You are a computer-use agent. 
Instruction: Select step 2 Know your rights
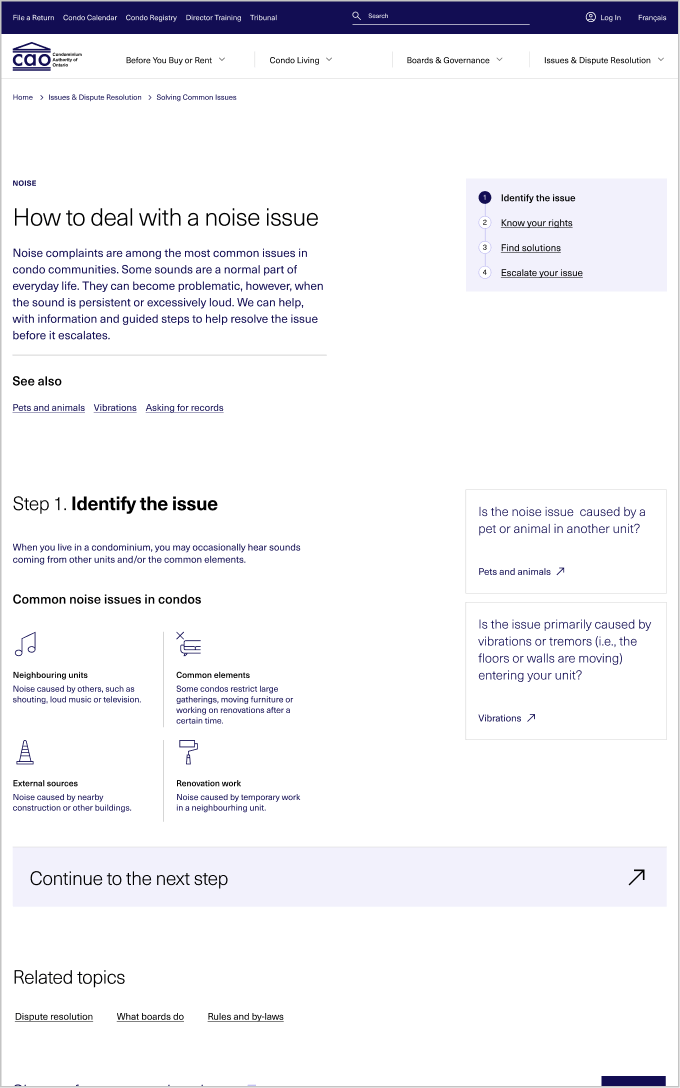pyautogui.click(x=536, y=223)
